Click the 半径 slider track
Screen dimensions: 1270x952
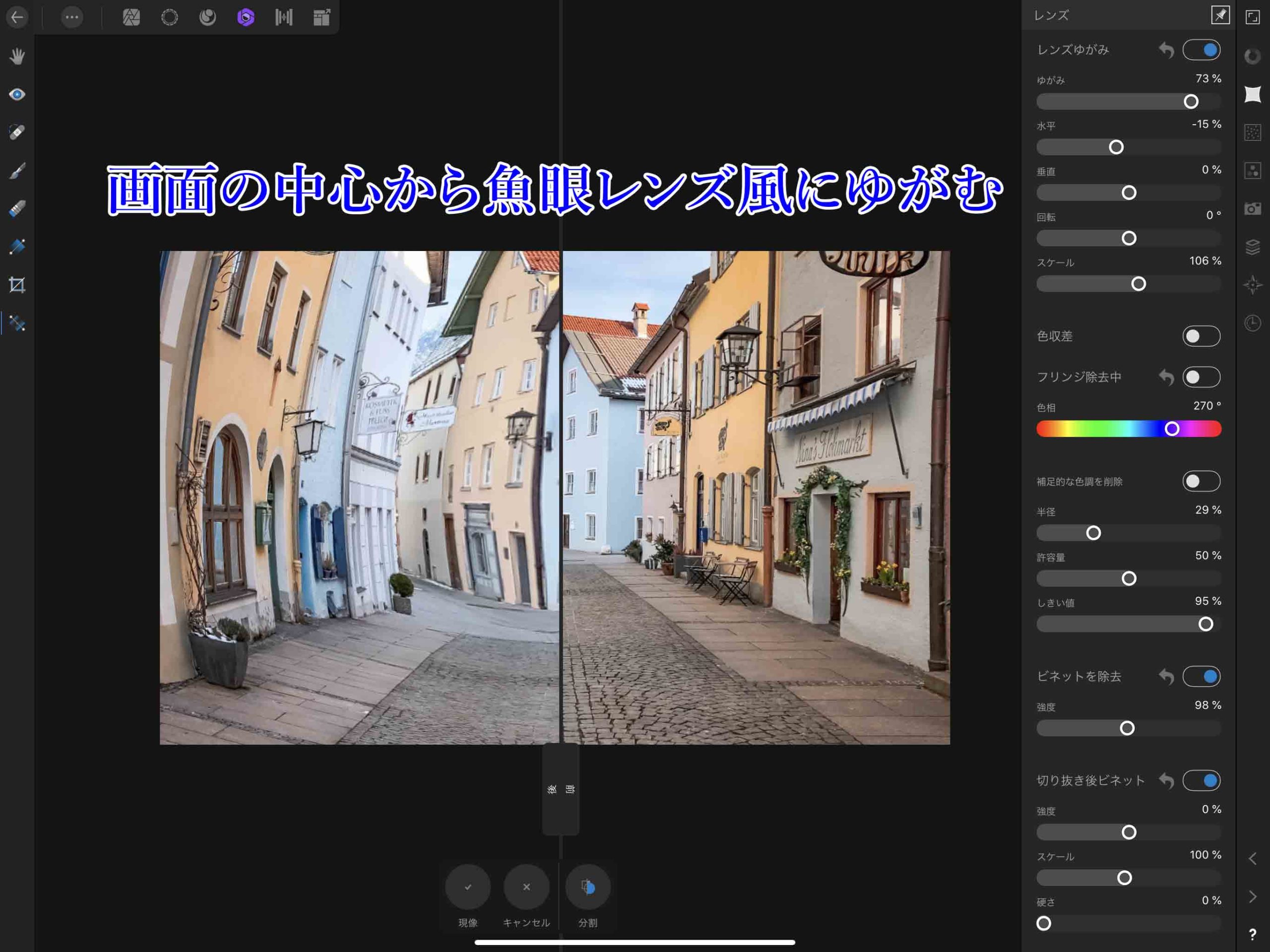coord(1129,533)
